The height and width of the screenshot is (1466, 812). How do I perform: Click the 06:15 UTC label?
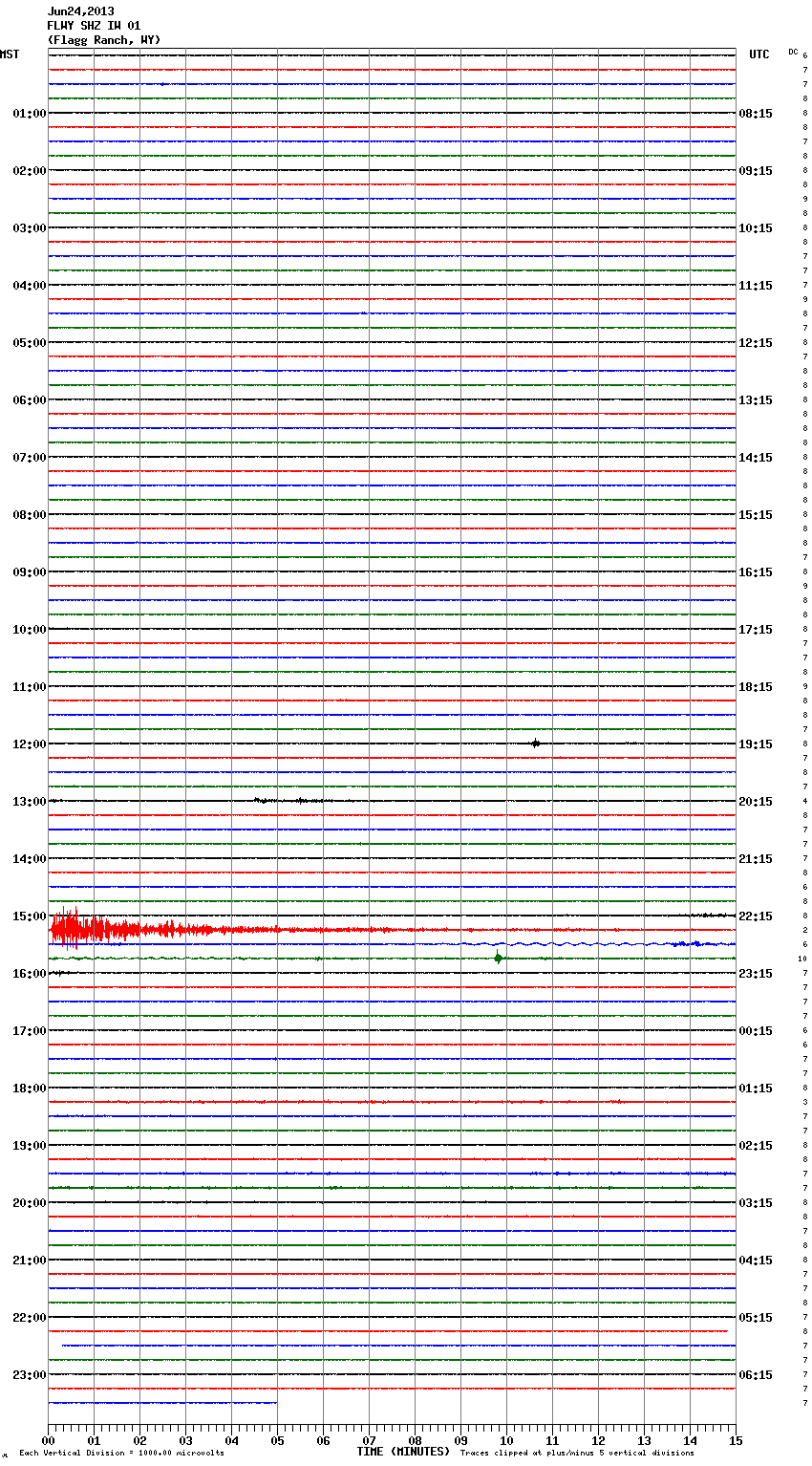tap(756, 1375)
